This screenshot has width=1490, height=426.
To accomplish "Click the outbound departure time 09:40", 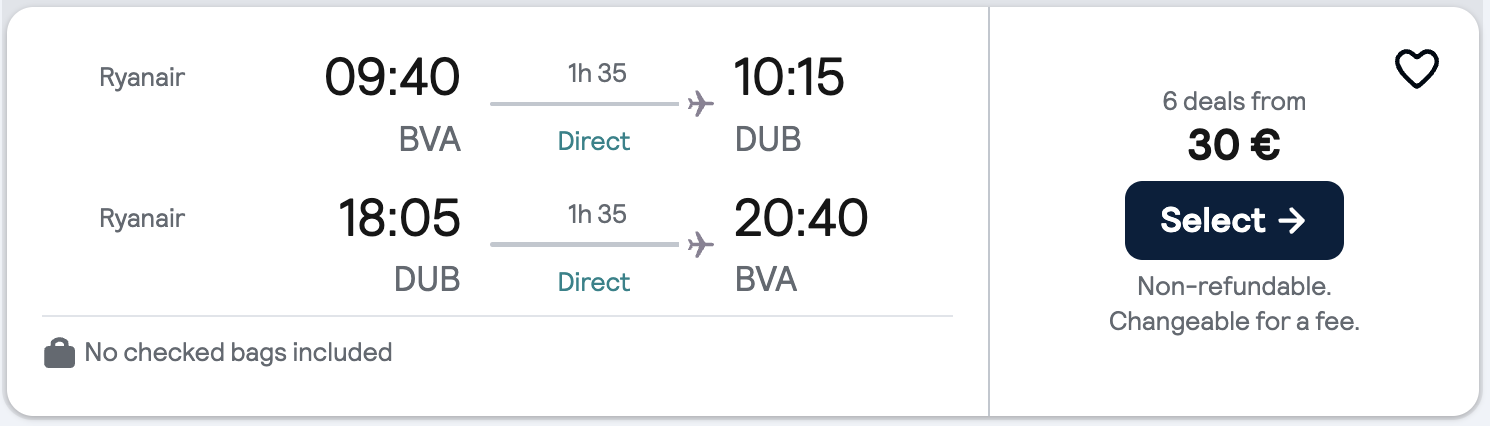I will click(x=392, y=78).
